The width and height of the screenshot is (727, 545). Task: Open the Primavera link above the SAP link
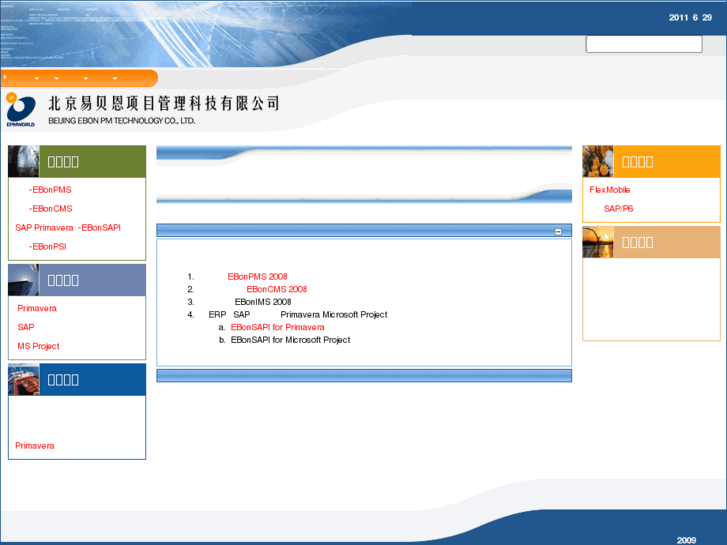pos(37,308)
